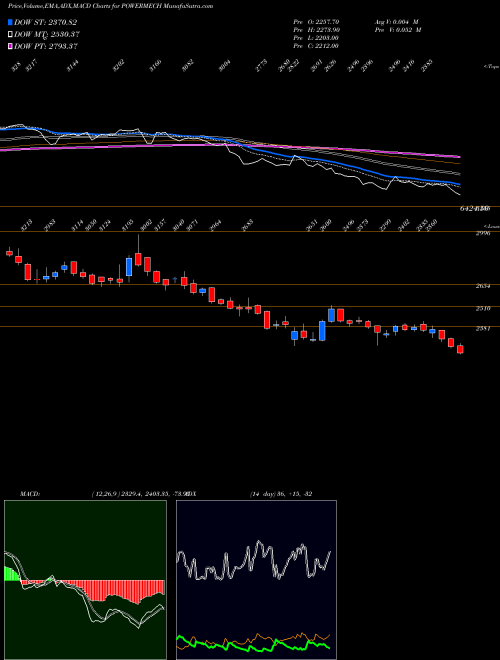
Task: Click the 'Pre H: 2273.90' high value
Action: point(316,30)
